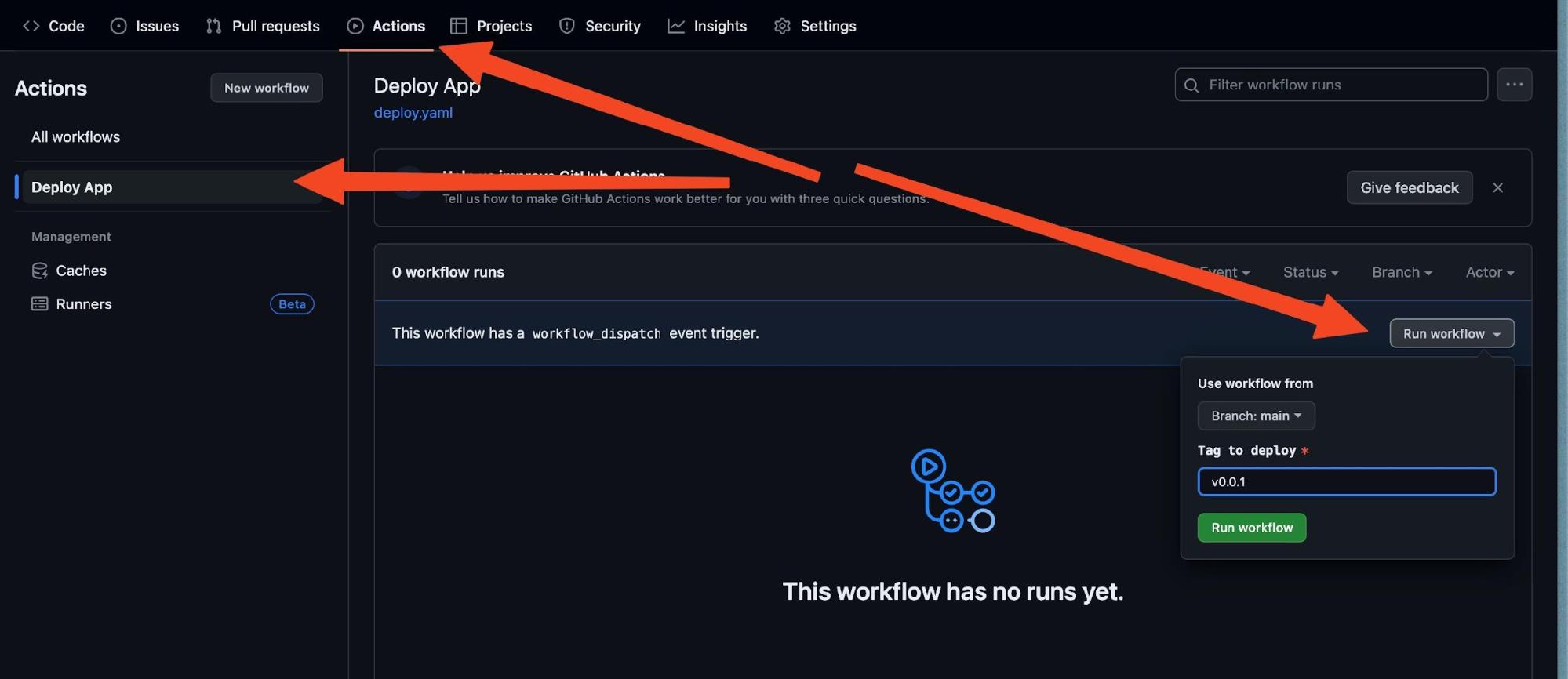Open the deploy.yaml file link
1568x679 pixels.
click(x=413, y=112)
